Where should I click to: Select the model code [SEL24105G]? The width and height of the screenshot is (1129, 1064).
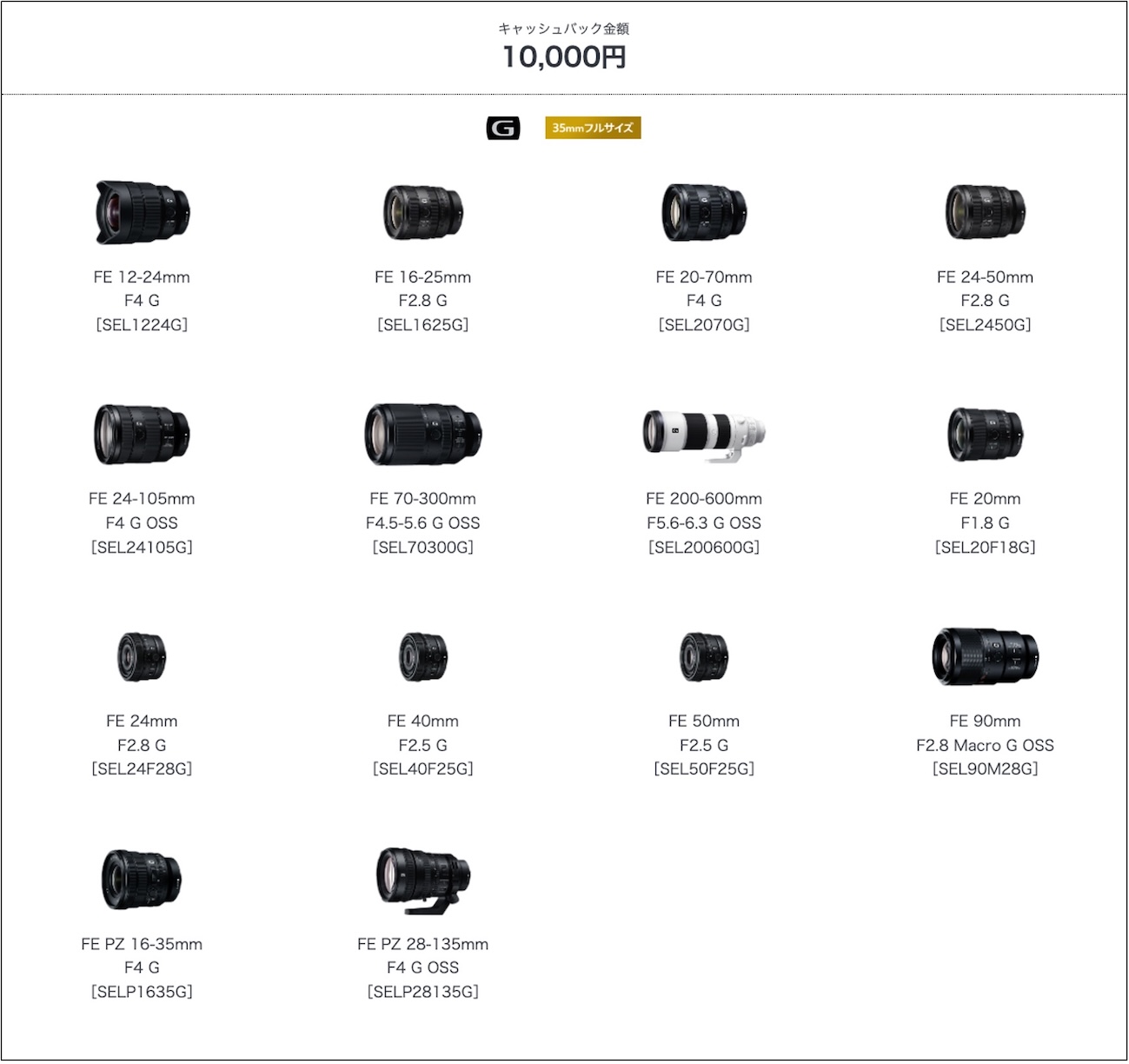point(142,548)
